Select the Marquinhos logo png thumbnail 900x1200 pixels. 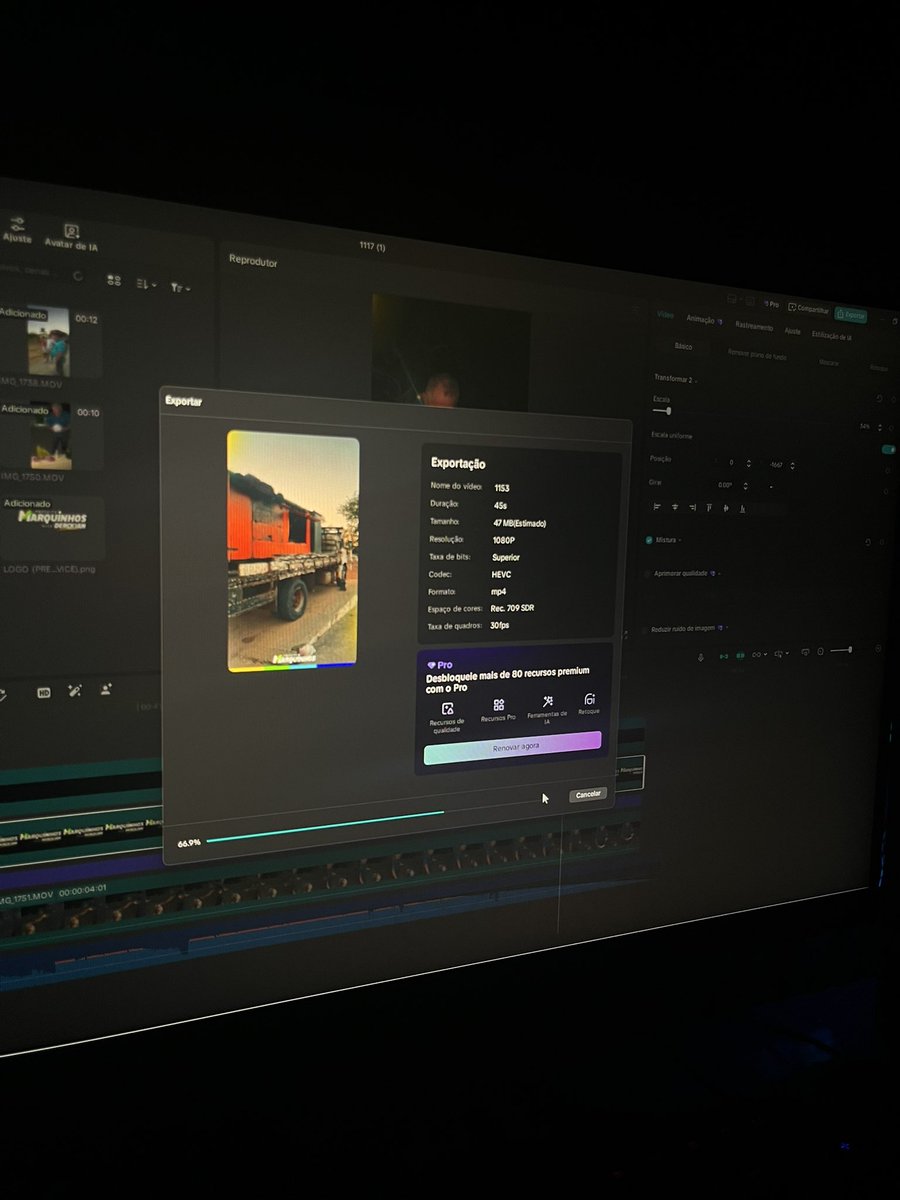tap(53, 527)
